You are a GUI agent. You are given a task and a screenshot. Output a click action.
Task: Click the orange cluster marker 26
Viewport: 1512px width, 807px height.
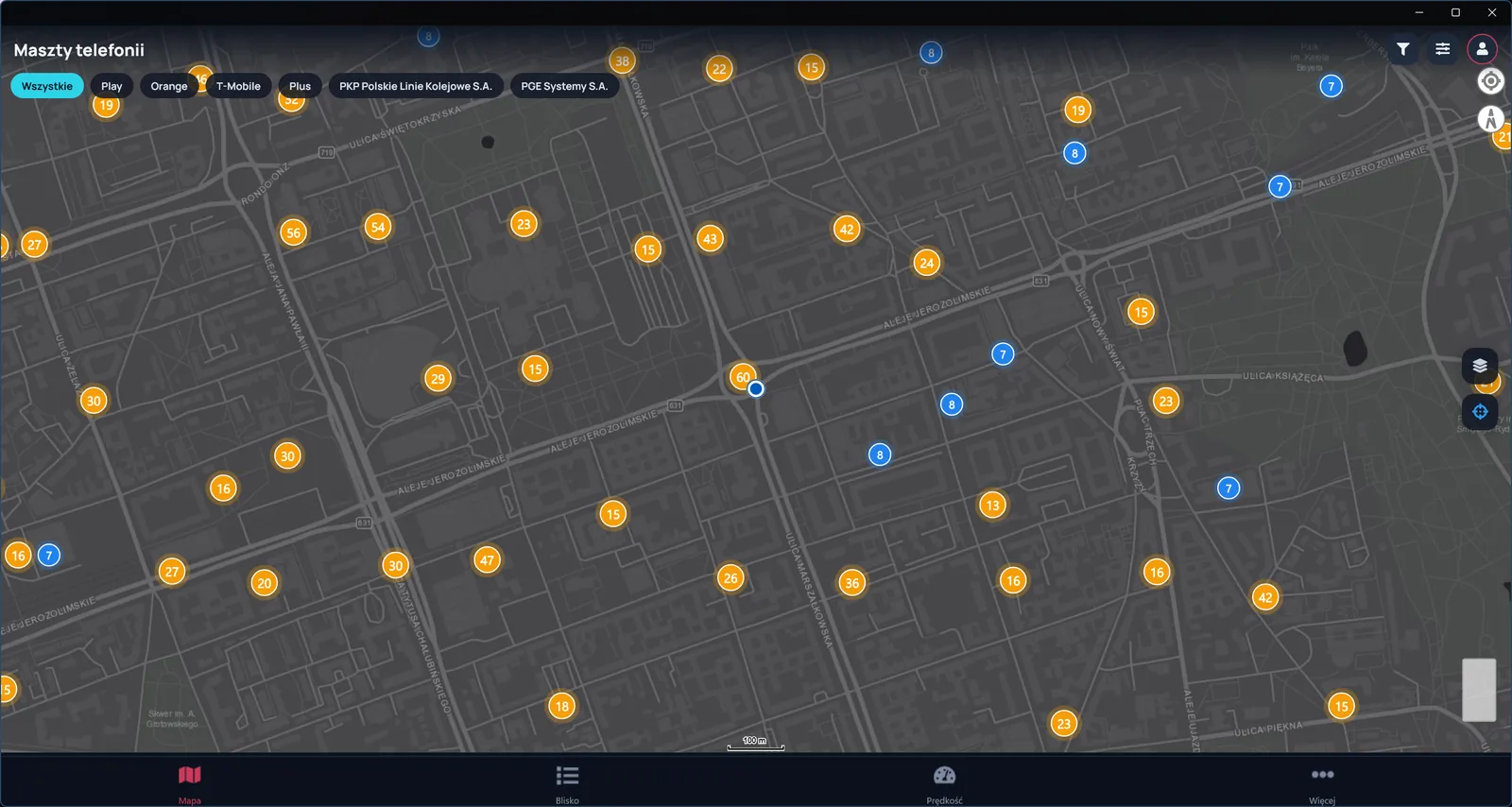pyautogui.click(x=730, y=578)
